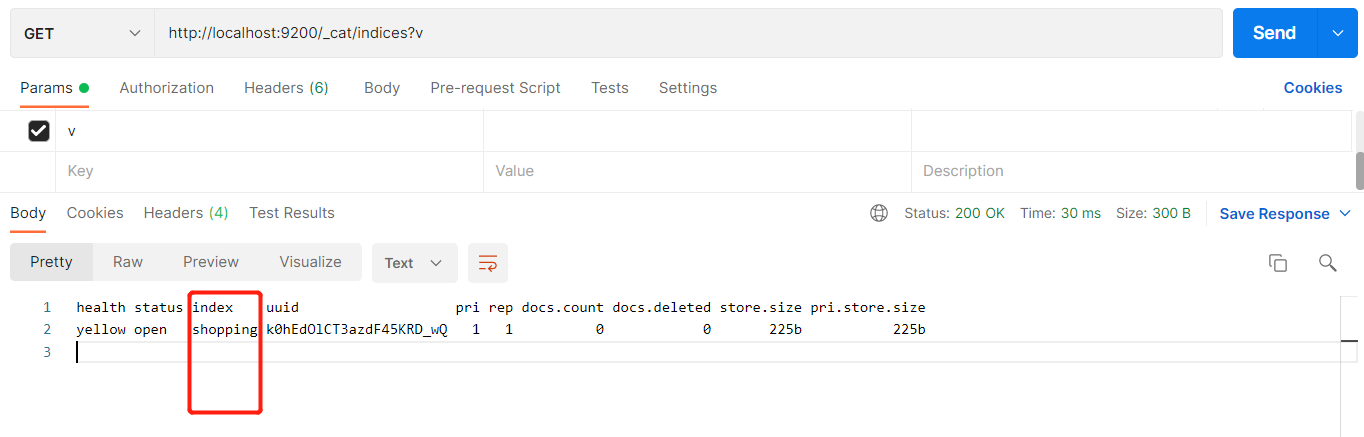Screen dimensions: 1364x437
Task: Open search in response body
Action: (x=1327, y=263)
